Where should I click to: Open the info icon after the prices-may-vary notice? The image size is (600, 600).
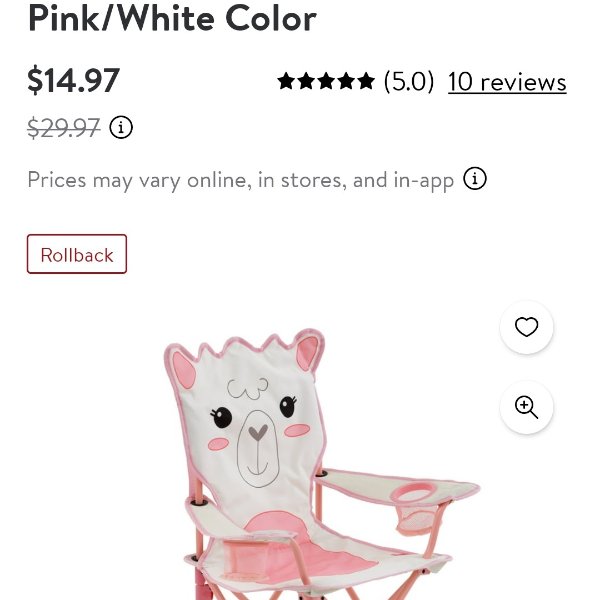[x=474, y=179]
